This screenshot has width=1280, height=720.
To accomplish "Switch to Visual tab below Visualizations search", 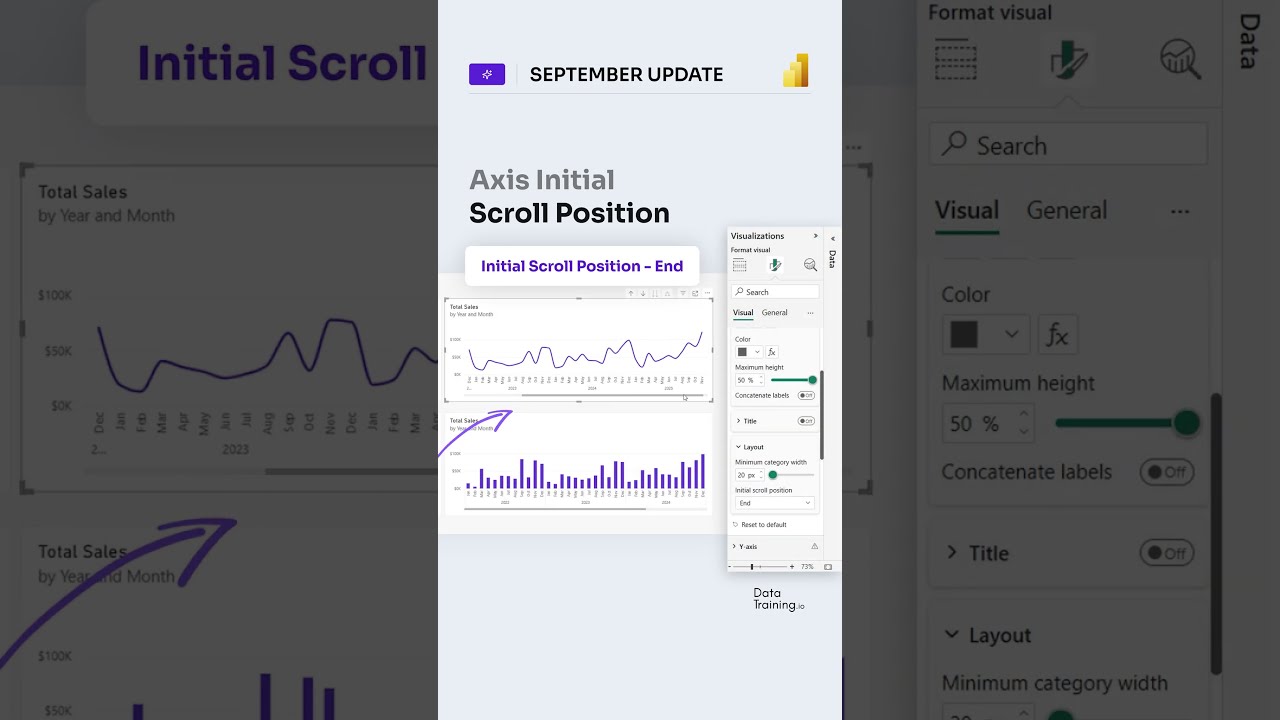I will [743, 313].
